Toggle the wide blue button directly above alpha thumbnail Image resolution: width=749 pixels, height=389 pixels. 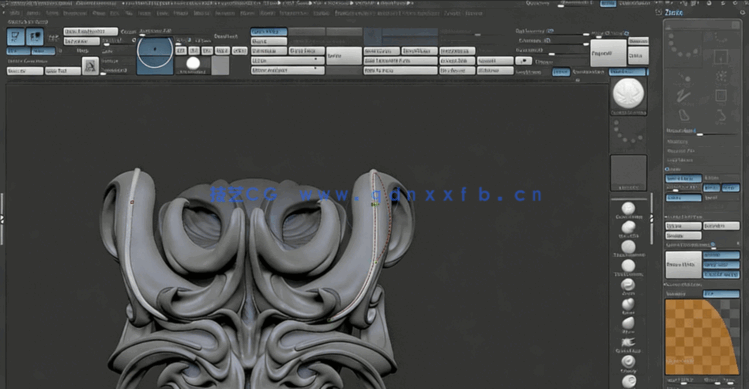click(628, 72)
